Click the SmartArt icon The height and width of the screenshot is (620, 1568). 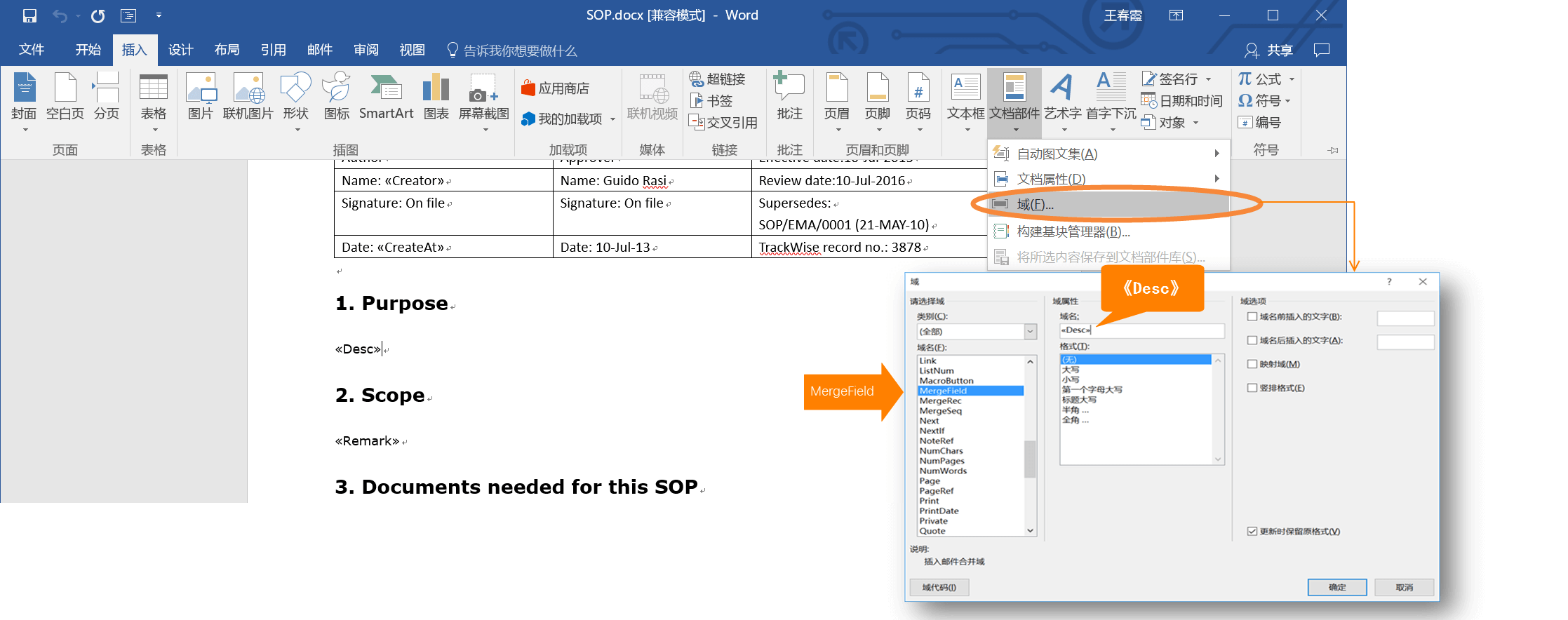click(386, 97)
